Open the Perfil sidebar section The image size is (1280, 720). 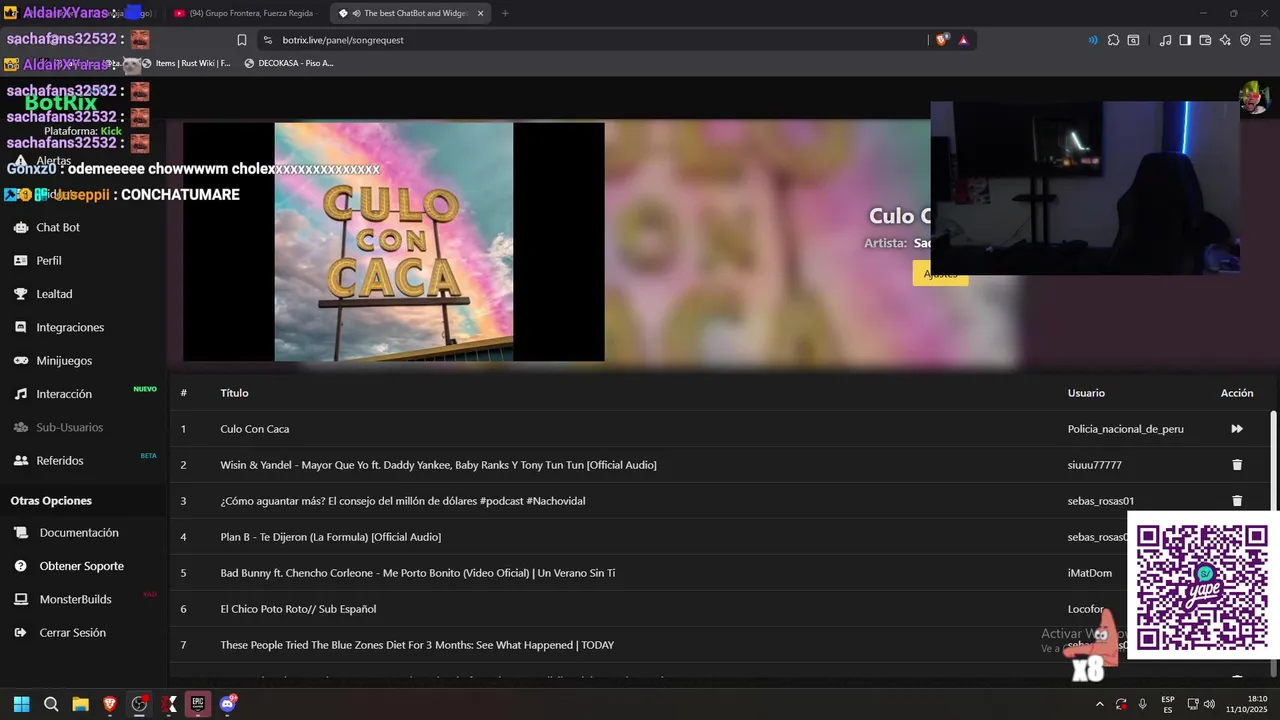tap(49, 261)
